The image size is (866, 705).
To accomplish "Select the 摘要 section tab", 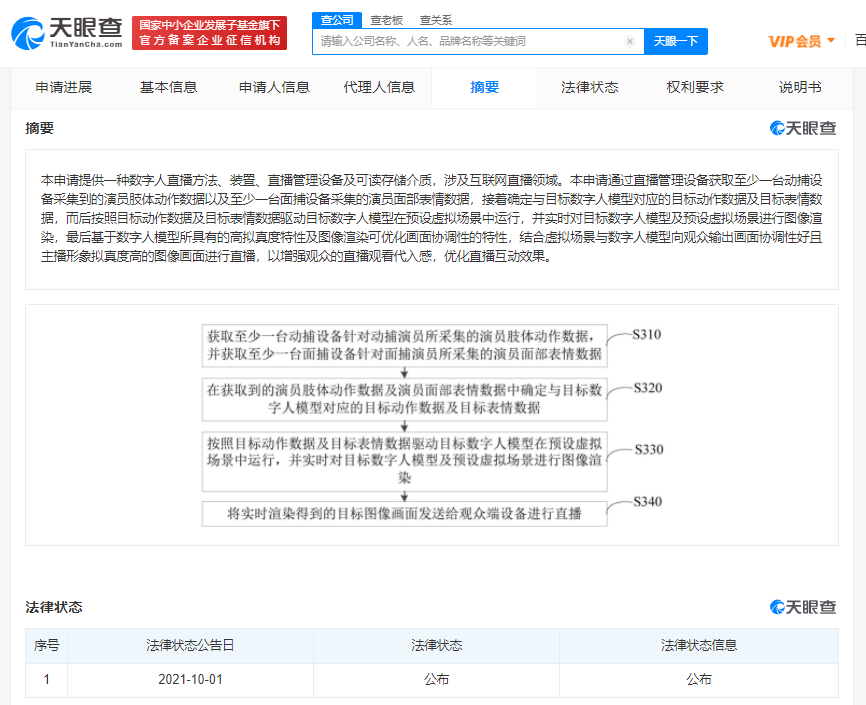I will click(484, 87).
